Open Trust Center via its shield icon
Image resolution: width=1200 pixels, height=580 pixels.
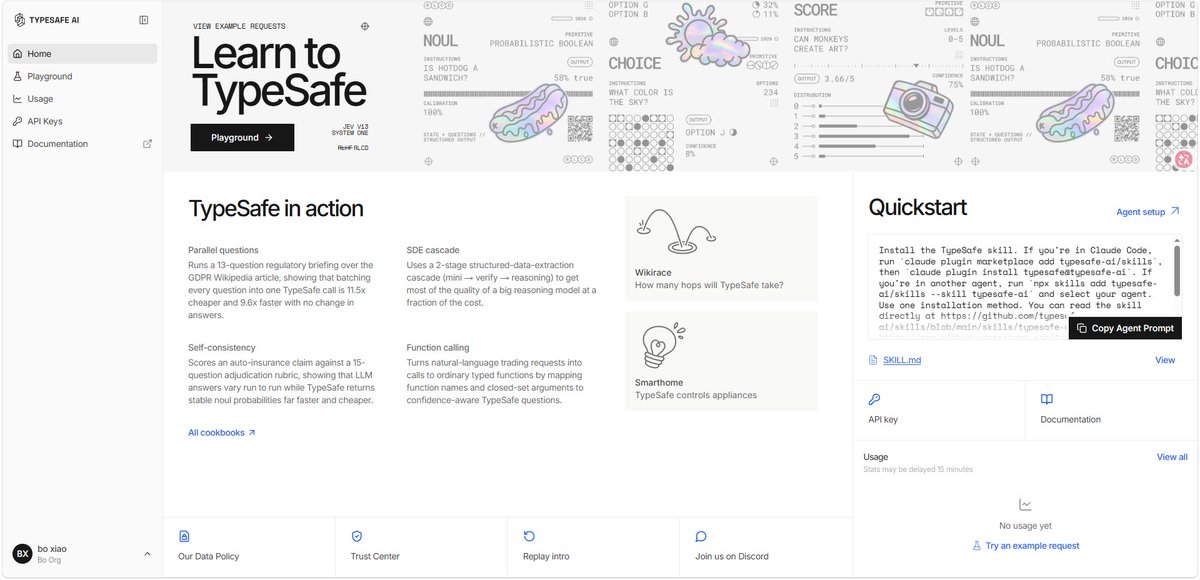[357, 536]
